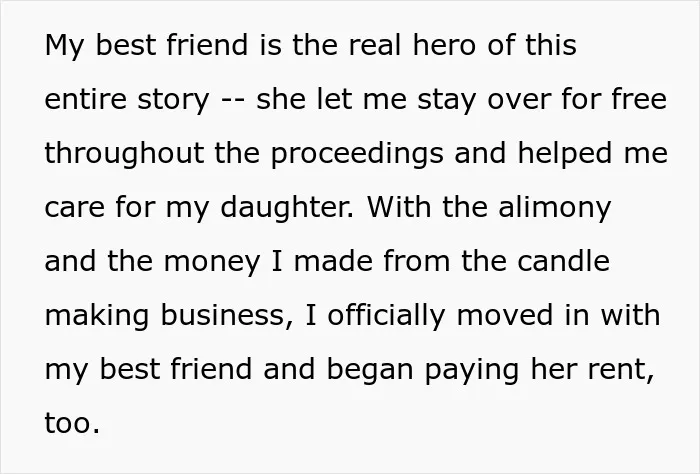
Task: Click on the word "proceedings"
Action: click(x=357, y=154)
